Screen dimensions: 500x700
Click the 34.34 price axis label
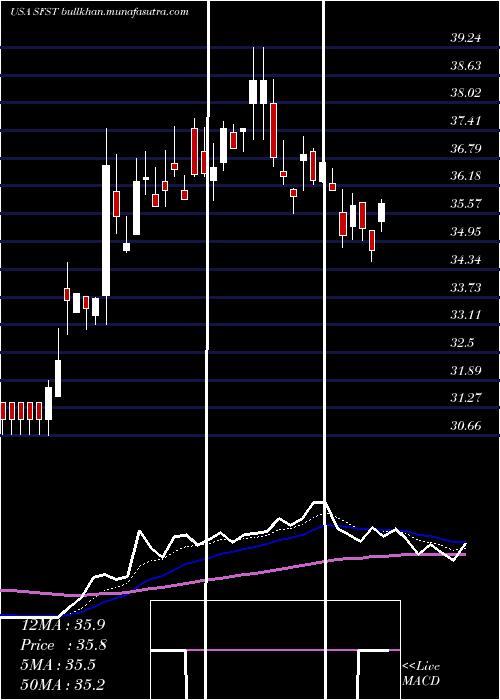pos(466,259)
